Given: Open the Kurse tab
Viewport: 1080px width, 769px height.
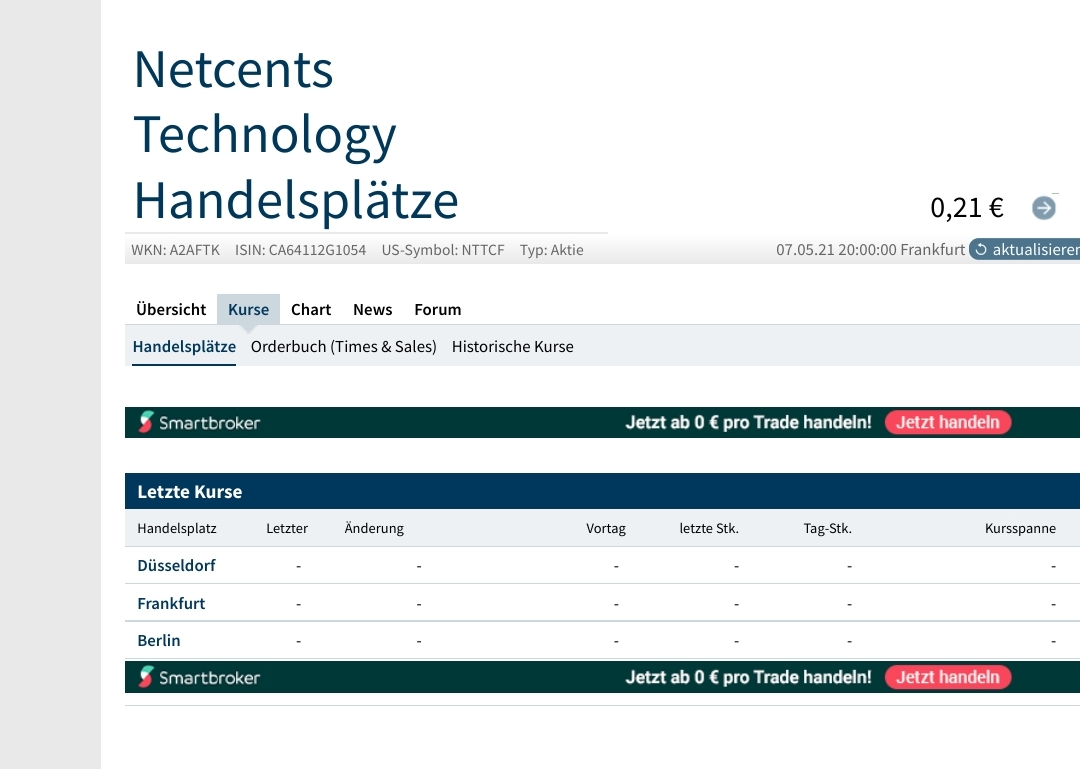Looking at the screenshot, I should (248, 309).
